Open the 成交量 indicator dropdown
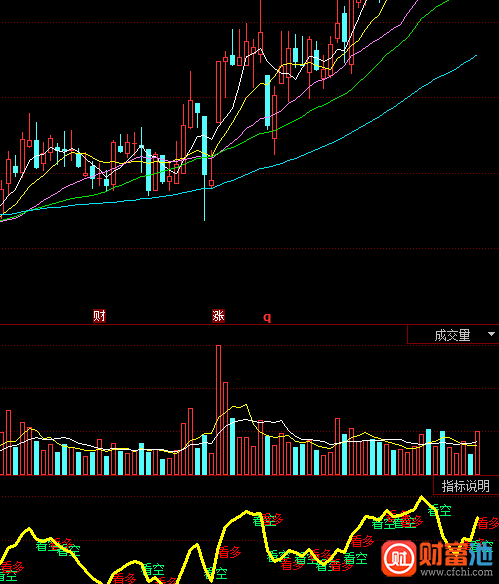499x584 pixels. point(453,334)
